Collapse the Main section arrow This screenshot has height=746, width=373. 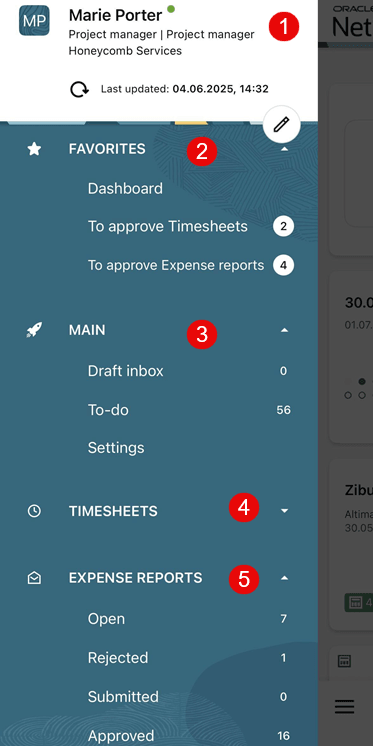pyautogui.click(x=285, y=330)
